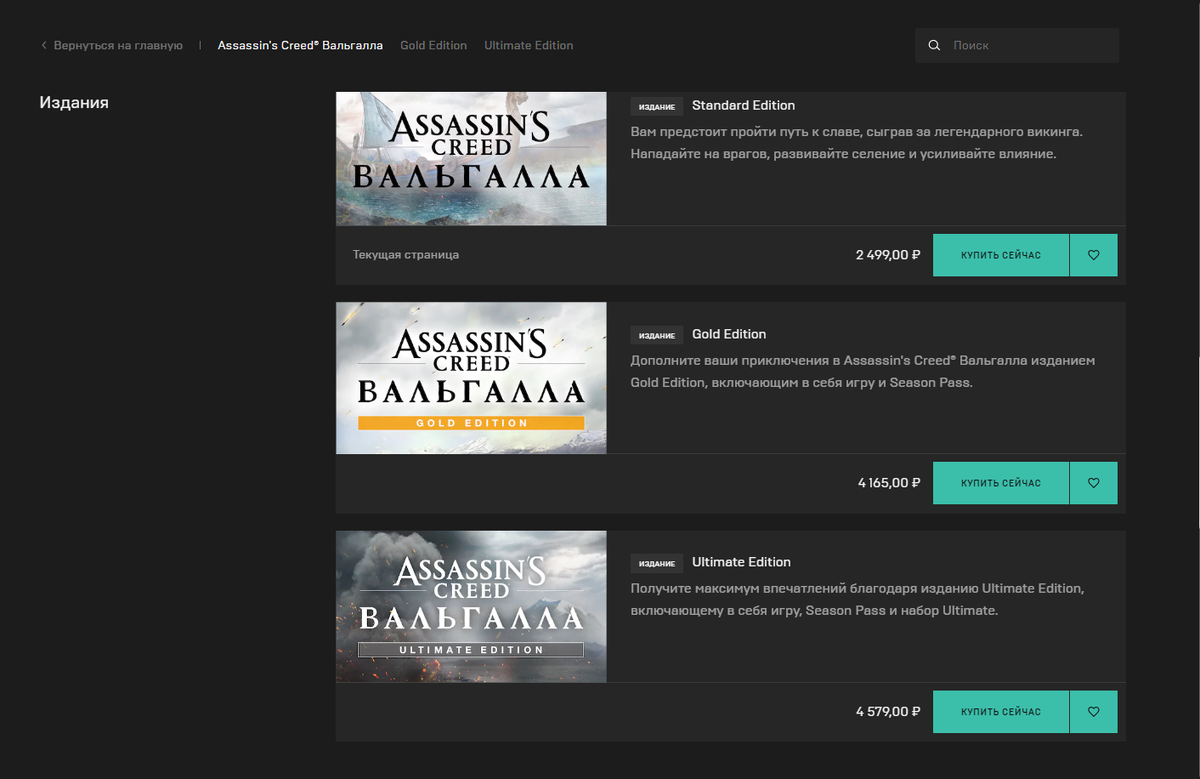Click the Standard Edition title
The height and width of the screenshot is (779, 1200).
pos(743,105)
